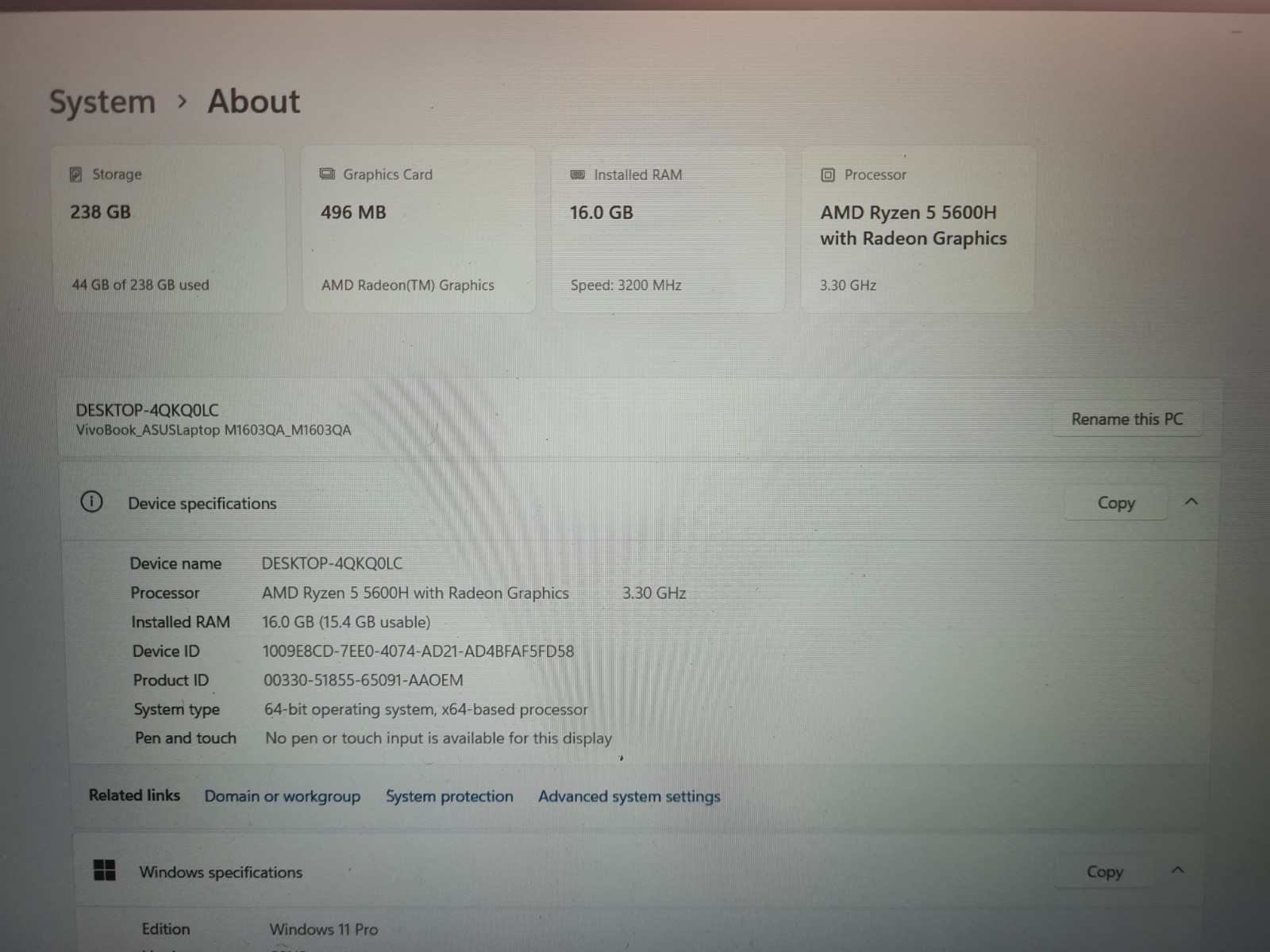The width and height of the screenshot is (1270, 952).
Task: Click the Storage disk icon
Action: coord(76,175)
